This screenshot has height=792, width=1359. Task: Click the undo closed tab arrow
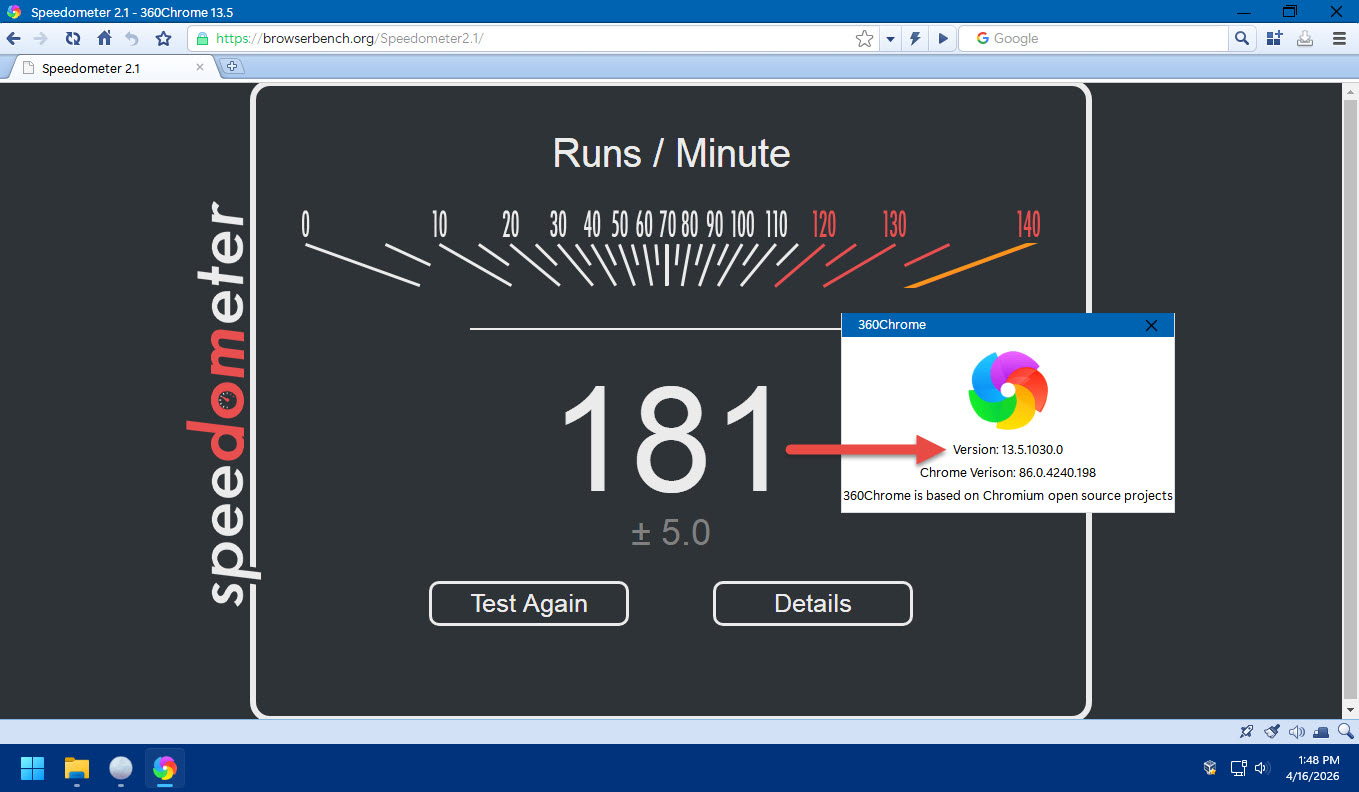tap(132, 39)
